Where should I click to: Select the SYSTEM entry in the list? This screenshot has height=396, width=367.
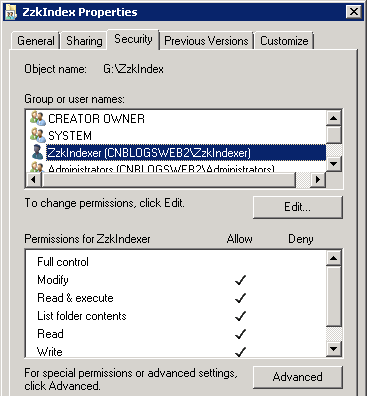(70, 136)
